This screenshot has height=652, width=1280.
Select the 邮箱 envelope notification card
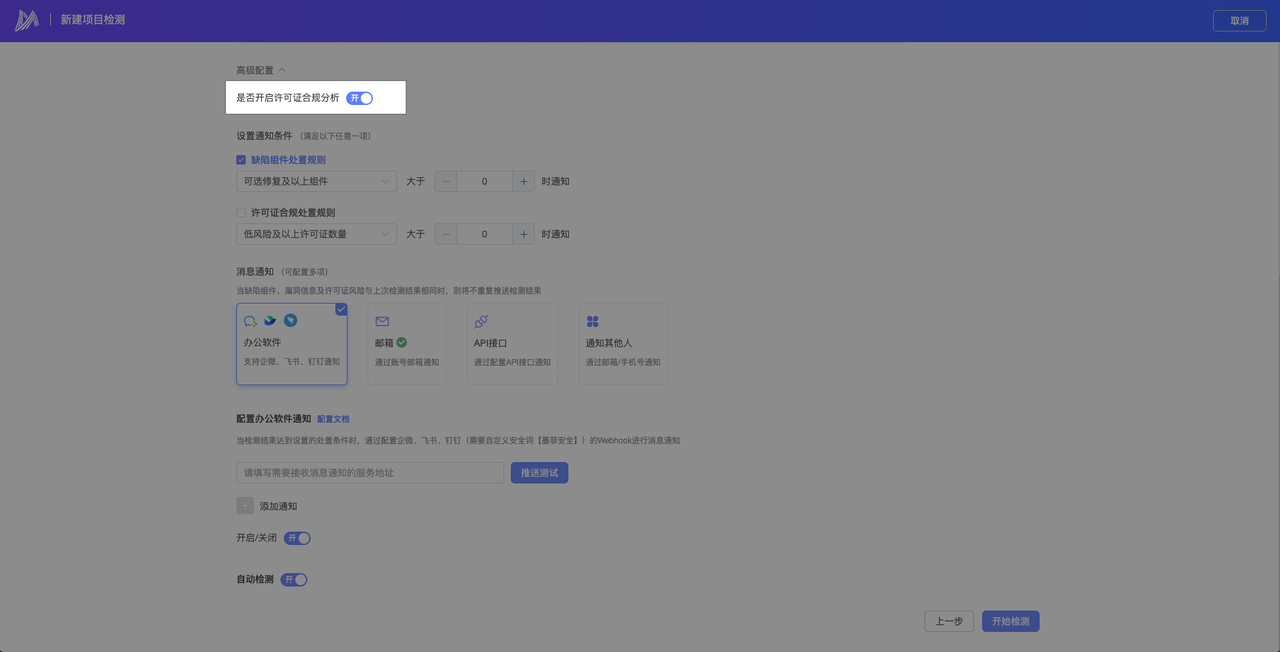tap(406, 344)
